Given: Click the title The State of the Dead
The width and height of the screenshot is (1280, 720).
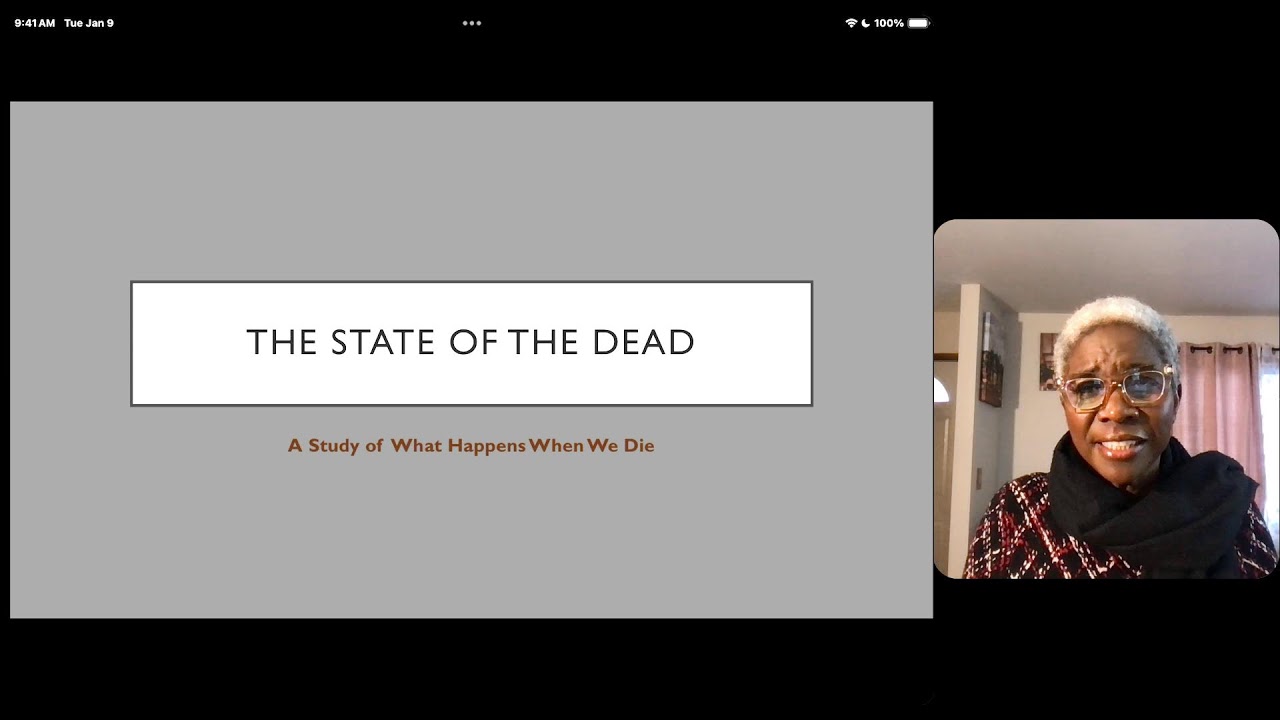Looking at the screenshot, I should coord(471,342).
